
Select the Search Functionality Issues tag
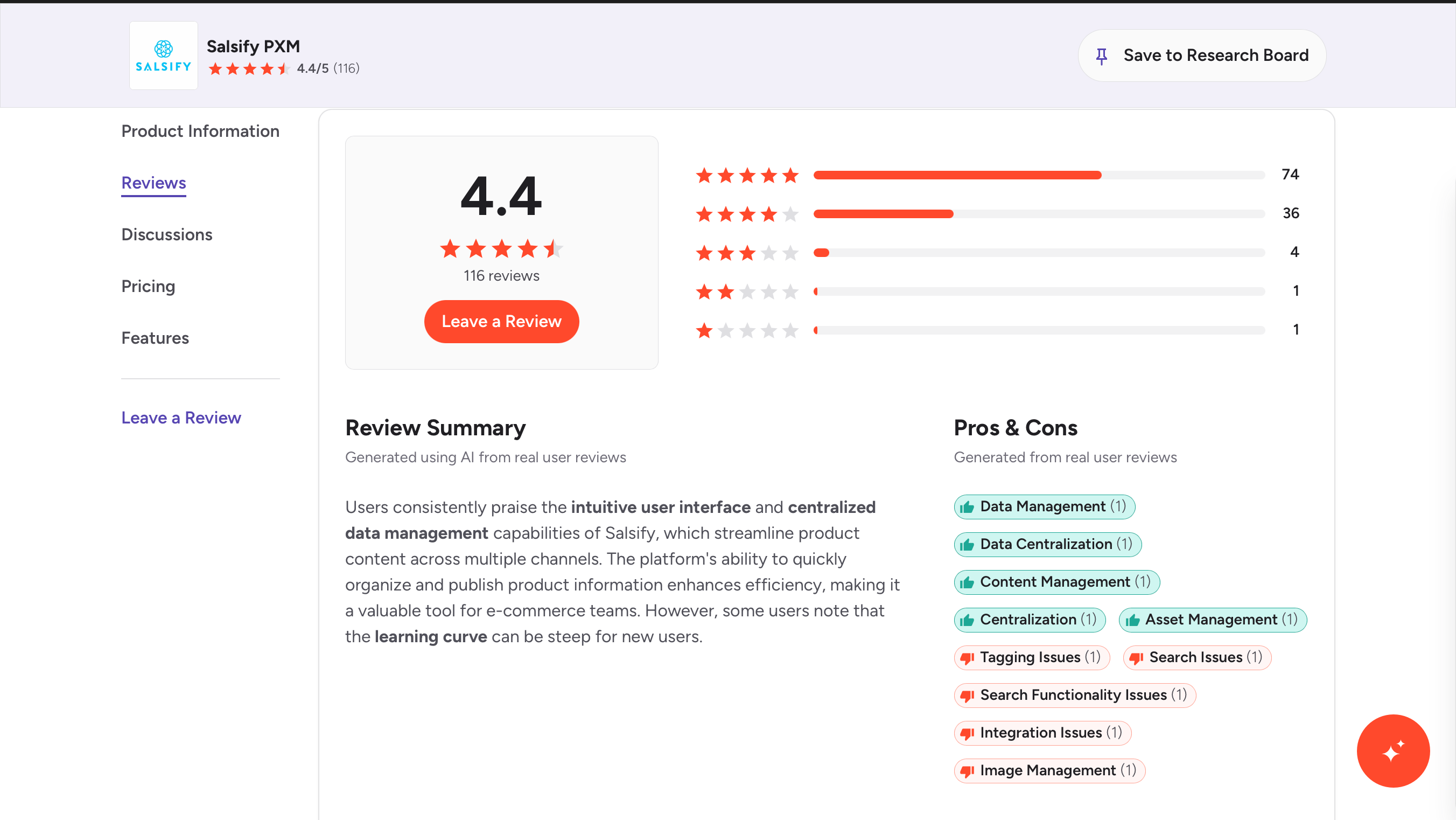1074,695
